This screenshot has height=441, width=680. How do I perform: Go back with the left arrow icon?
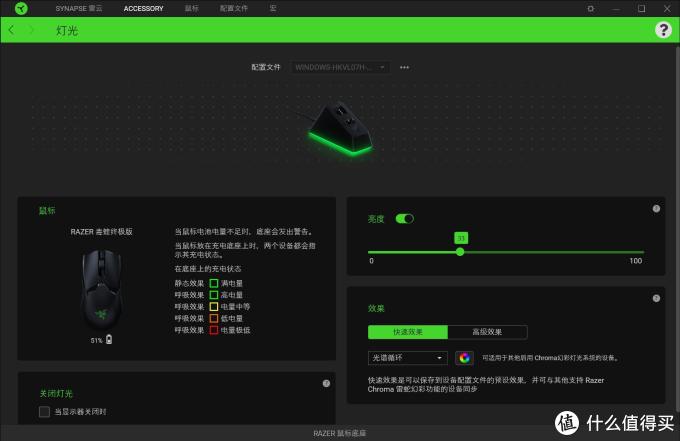click(x=11, y=30)
